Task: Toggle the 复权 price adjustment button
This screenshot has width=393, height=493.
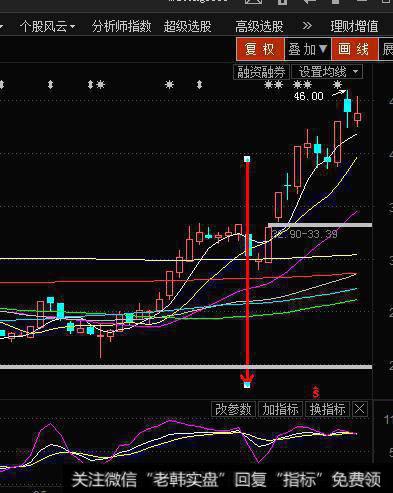Action: [x=260, y=49]
